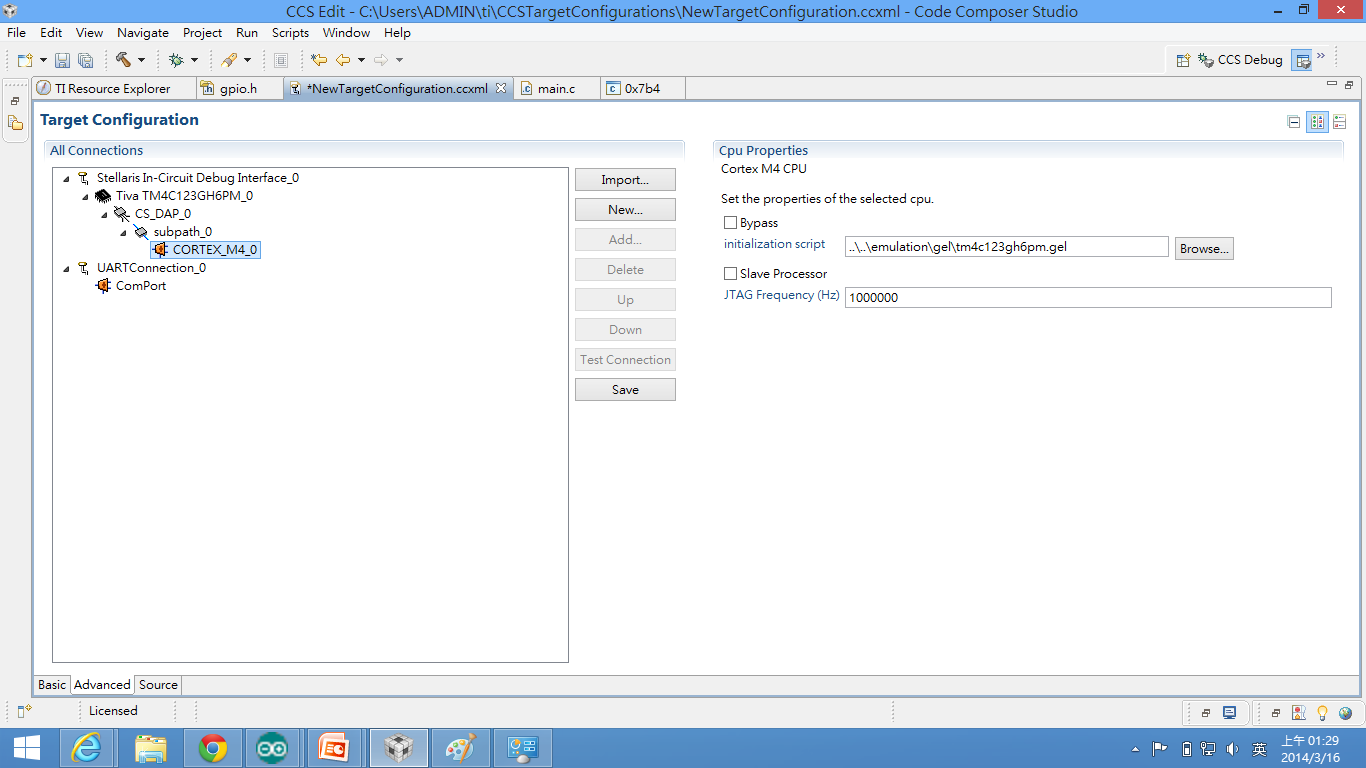The width and height of the screenshot is (1366, 768).
Task: Launch debug with the green bug icon
Action: [x=177, y=60]
